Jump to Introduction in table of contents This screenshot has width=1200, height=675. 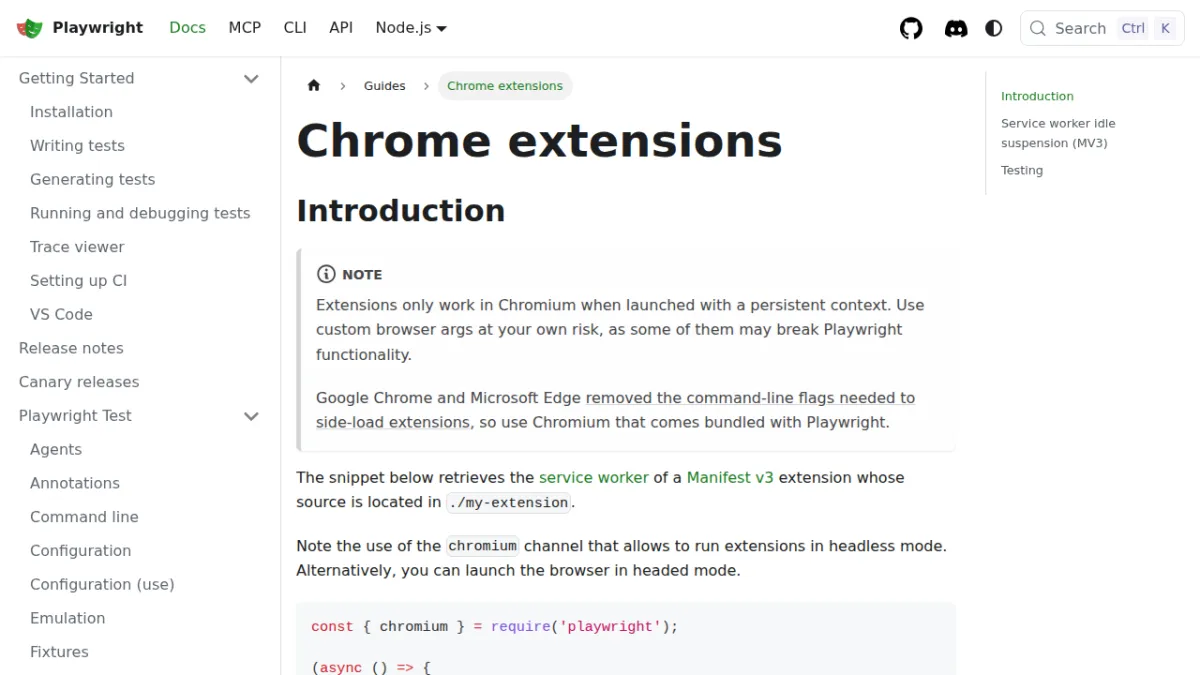[x=1037, y=96]
